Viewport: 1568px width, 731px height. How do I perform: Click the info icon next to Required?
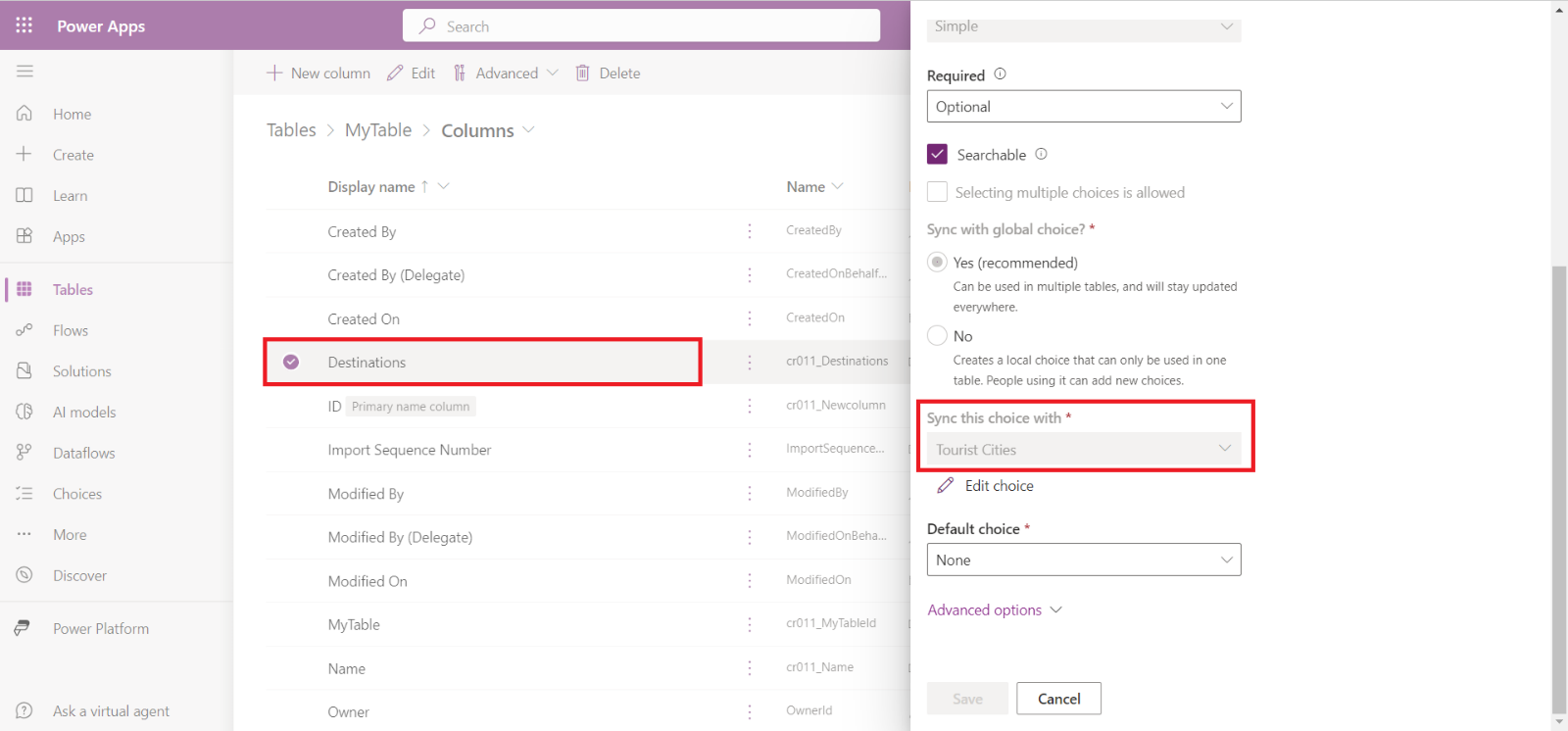1000,74
